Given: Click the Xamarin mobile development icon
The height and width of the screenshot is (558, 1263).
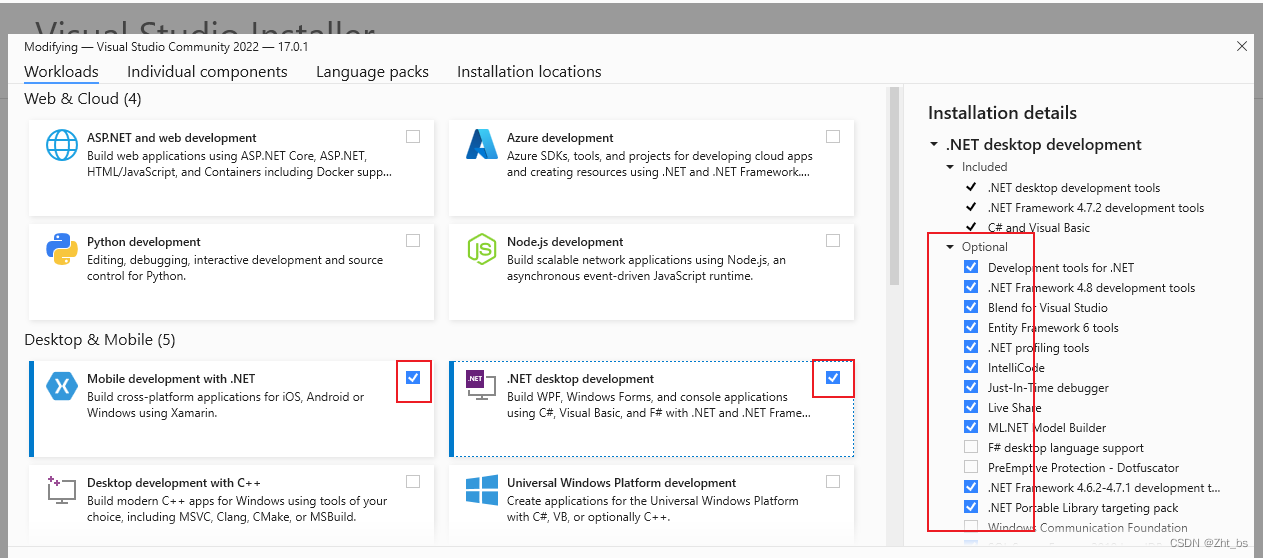Looking at the screenshot, I should pyautogui.click(x=62, y=387).
